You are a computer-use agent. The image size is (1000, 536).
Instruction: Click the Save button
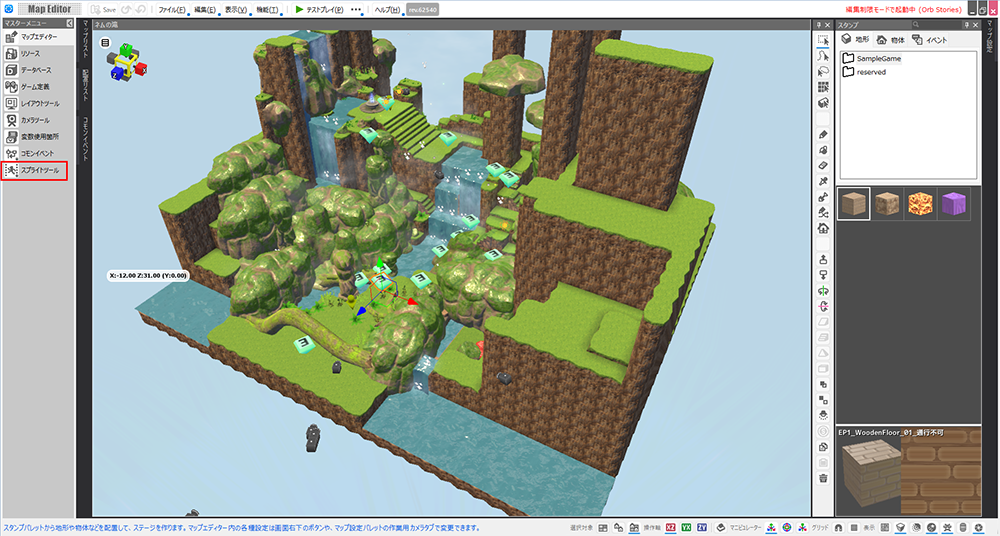(103, 9)
